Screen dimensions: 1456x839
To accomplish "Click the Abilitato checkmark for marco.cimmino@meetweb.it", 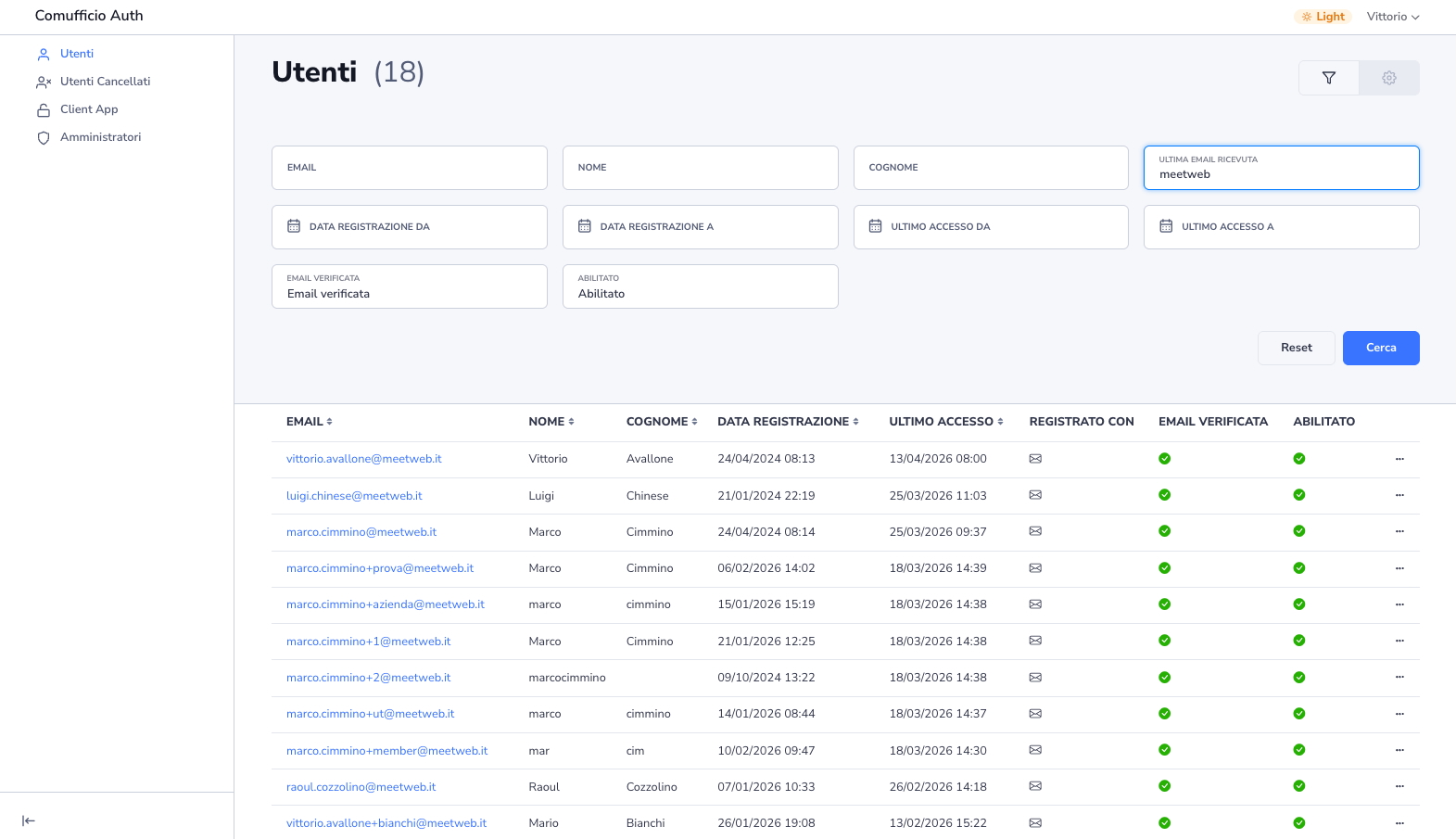I will (1299, 531).
